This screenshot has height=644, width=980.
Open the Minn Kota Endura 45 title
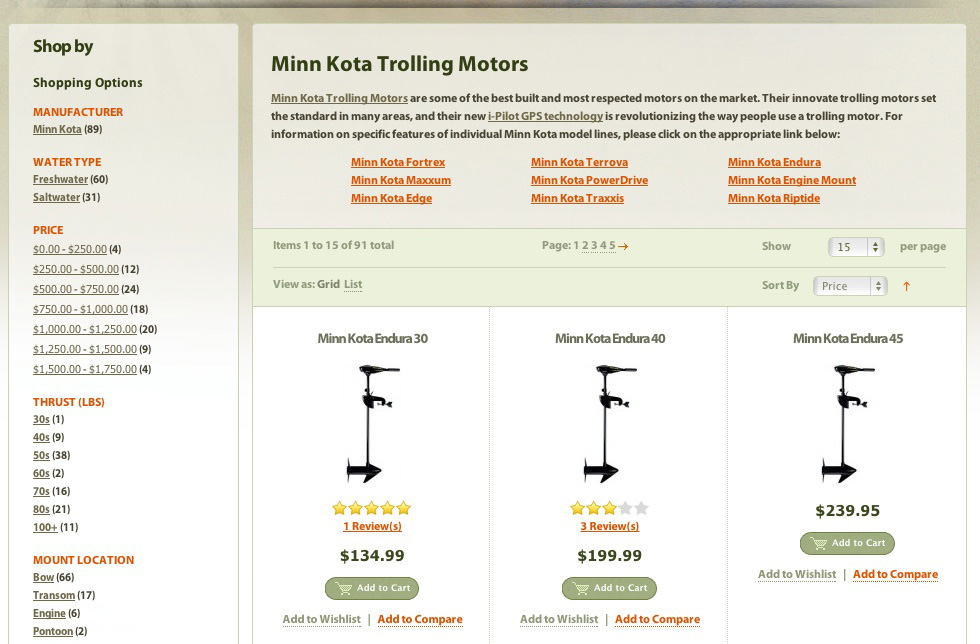click(848, 338)
